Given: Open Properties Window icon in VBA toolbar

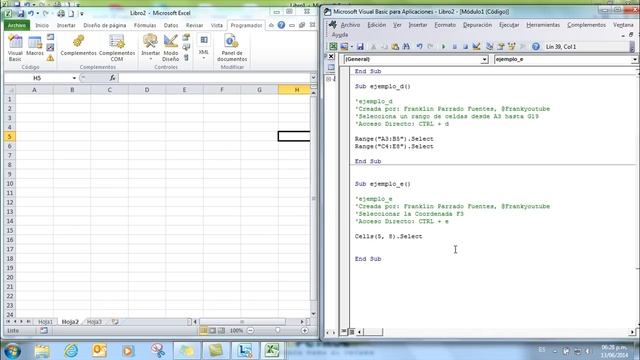Looking at the screenshot, I should 500,47.
